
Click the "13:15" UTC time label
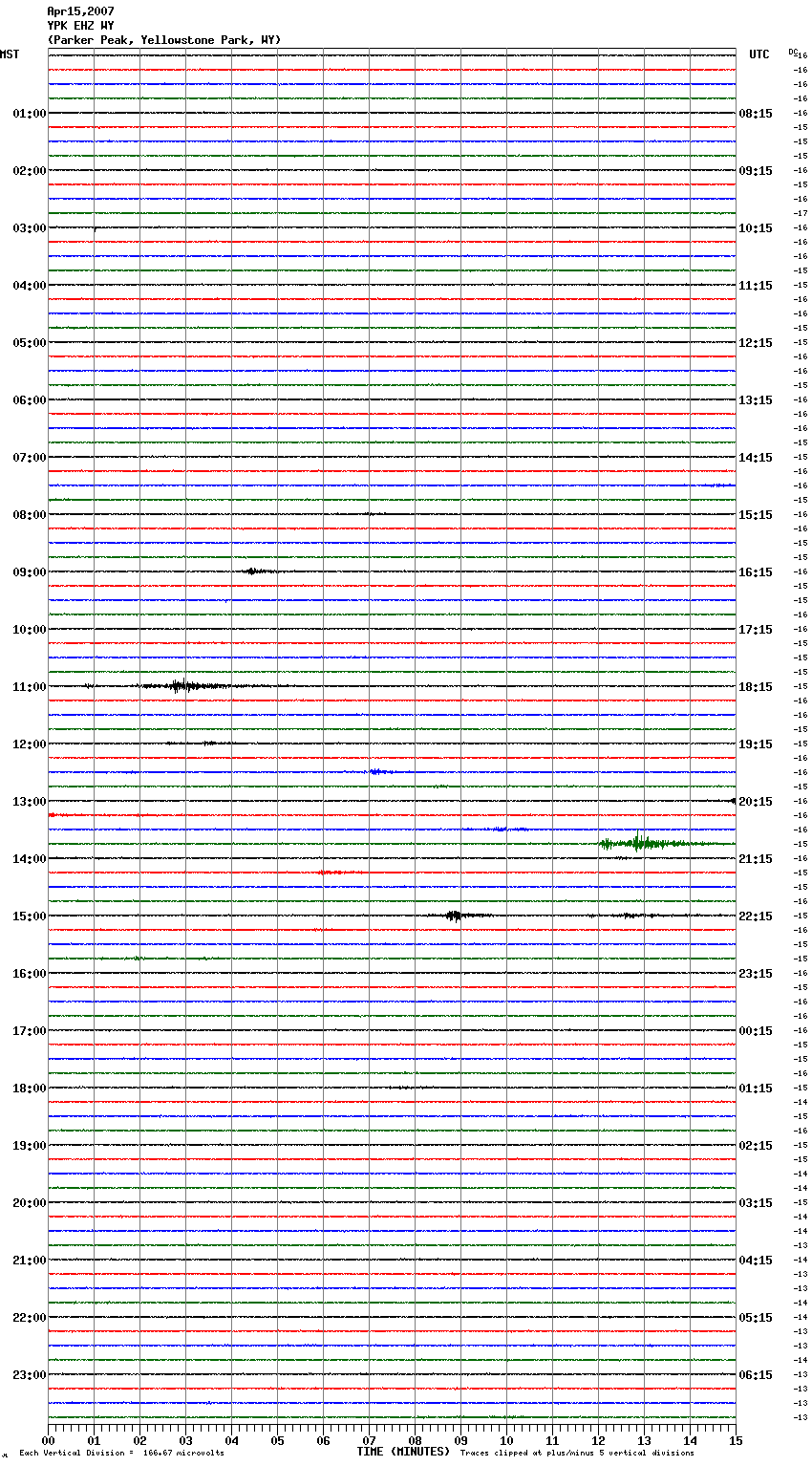point(756,400)
